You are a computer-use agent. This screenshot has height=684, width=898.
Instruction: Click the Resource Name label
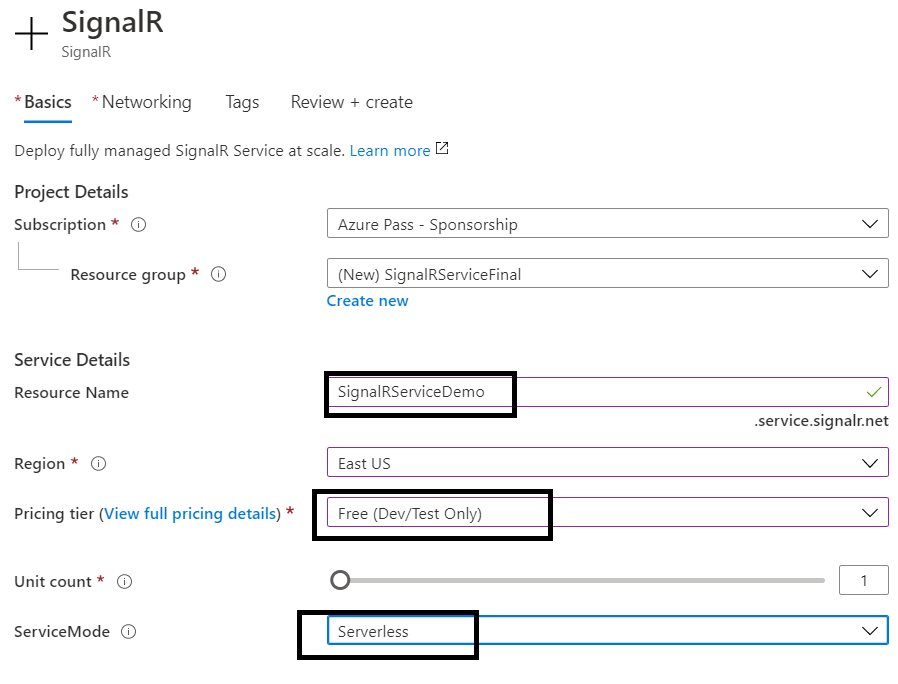click(72, 393)
